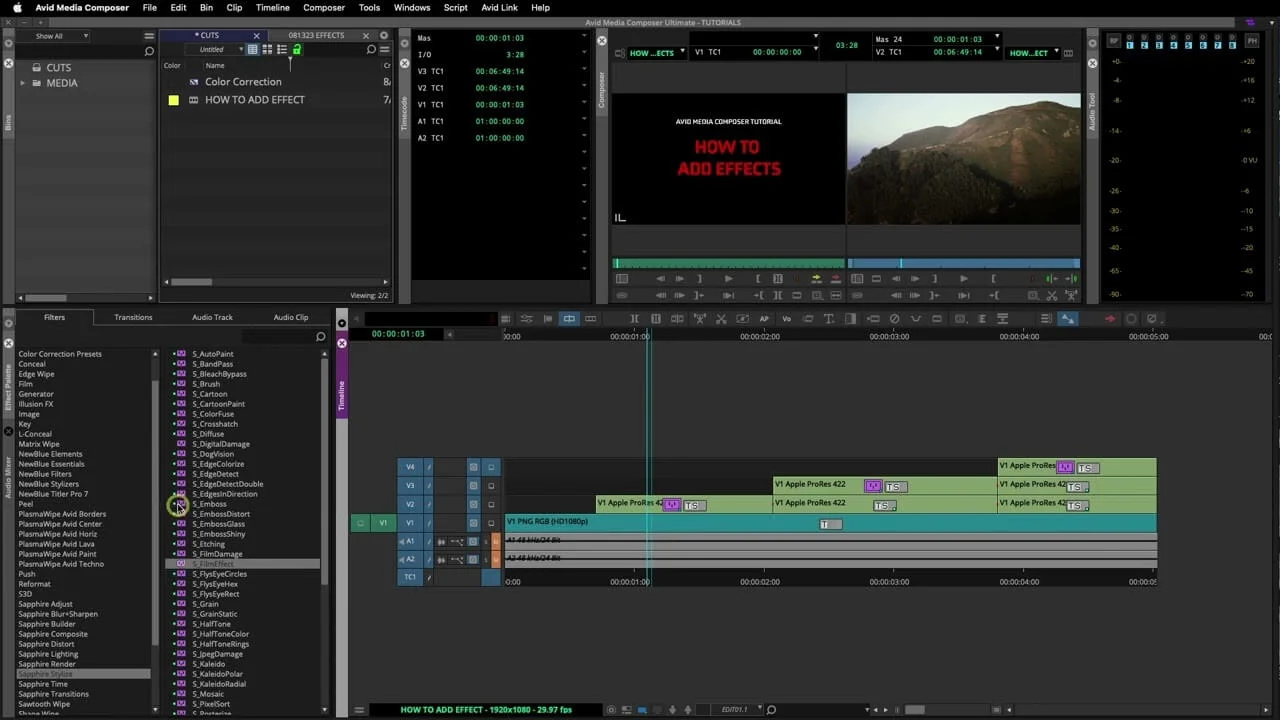Click the AP button in timeline toolbar
The height and width of the screenshot is (720, 1280).
pyautogui.click(x=764, y=319)
